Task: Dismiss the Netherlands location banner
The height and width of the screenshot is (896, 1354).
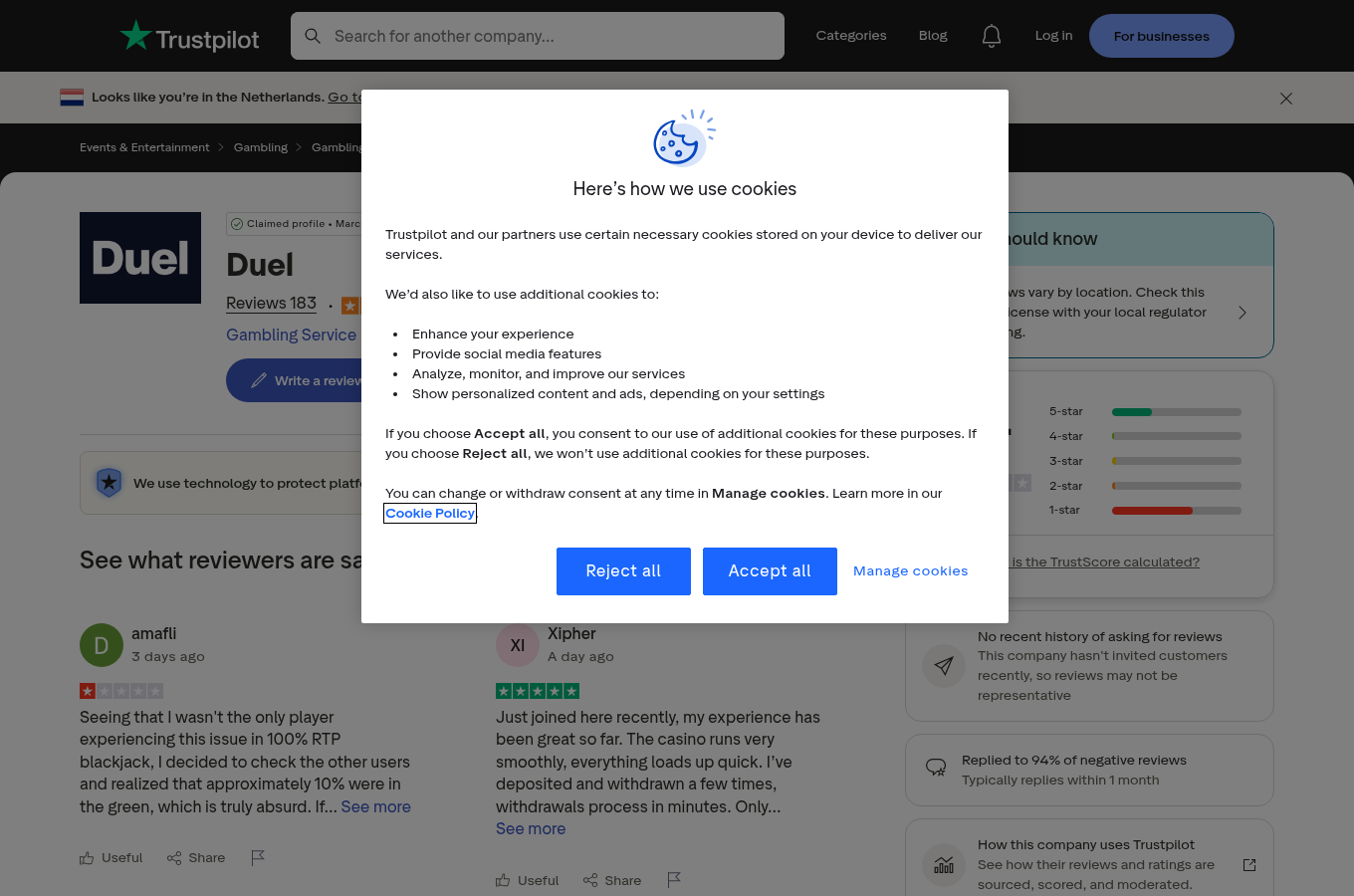Action: (x=1286, y=99)
